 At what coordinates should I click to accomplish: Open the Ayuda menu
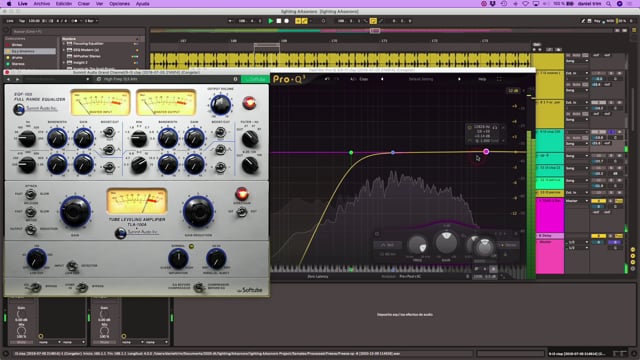click(x=142, y=4)
